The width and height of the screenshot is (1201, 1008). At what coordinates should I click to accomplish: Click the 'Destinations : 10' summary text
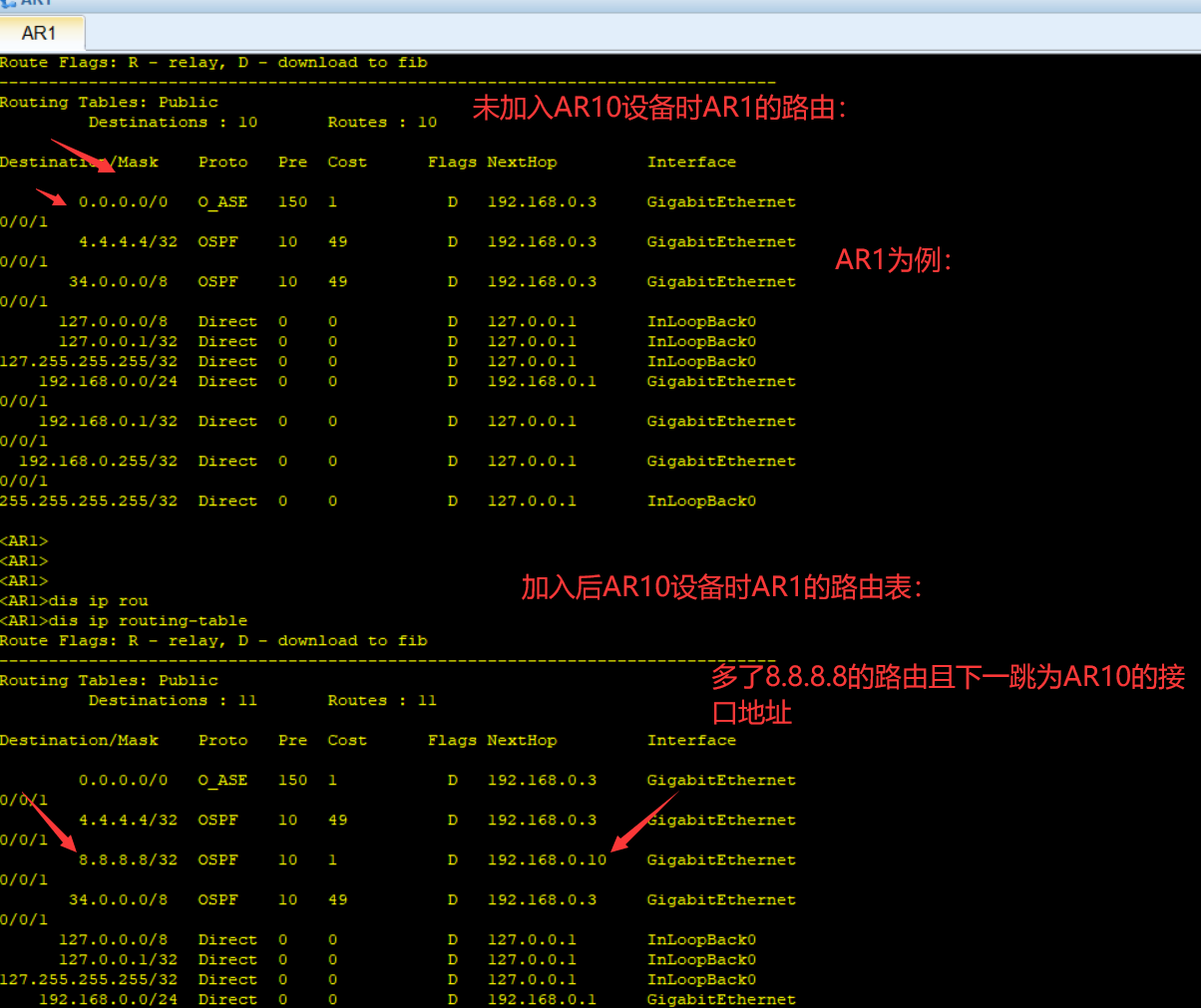click(173, 122)
